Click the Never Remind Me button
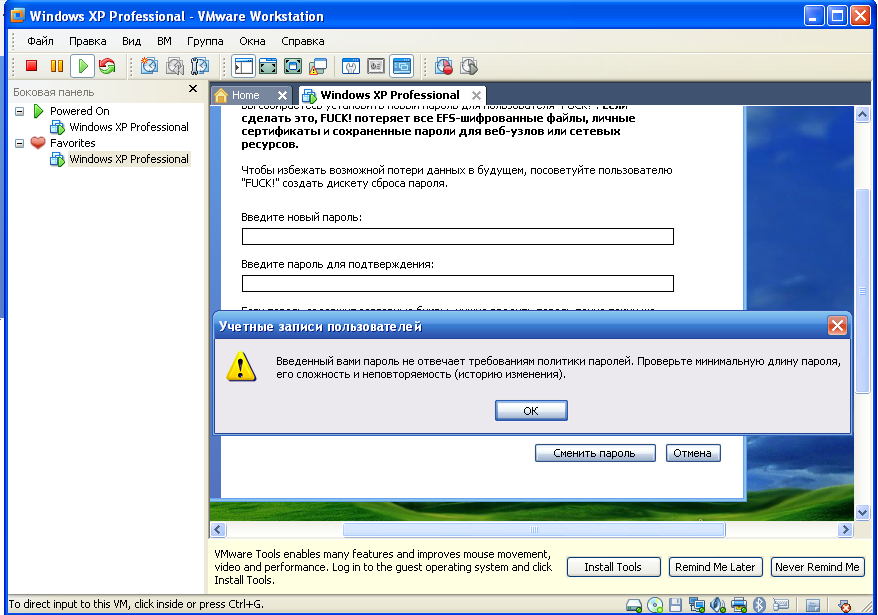 pos(817,567)
